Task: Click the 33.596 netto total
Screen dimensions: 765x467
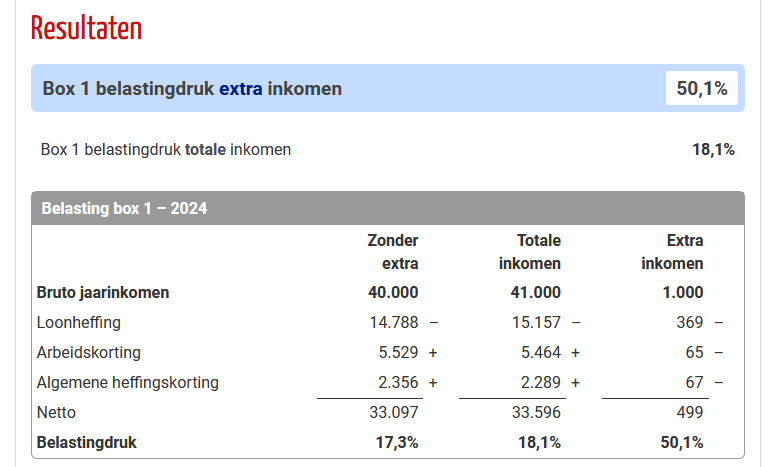Action: click(x=536, y=412)
